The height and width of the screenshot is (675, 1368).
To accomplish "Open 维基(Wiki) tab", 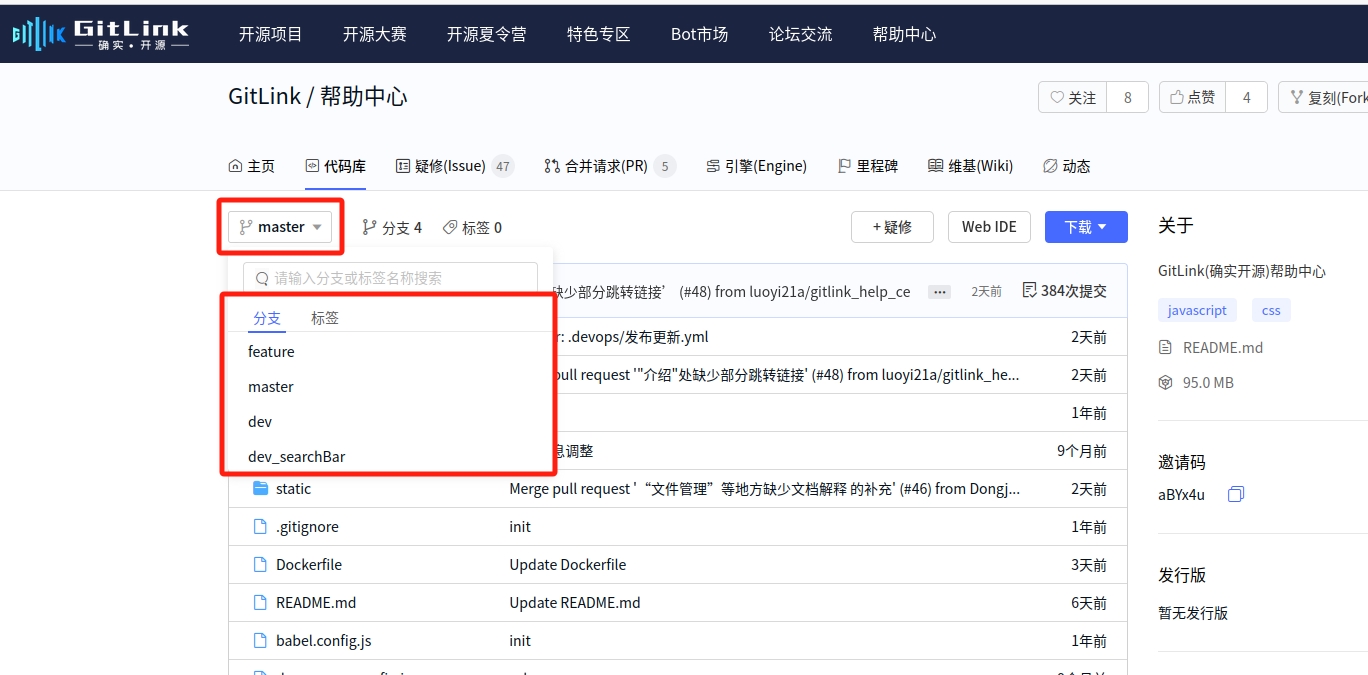I will tap(970, 166).
